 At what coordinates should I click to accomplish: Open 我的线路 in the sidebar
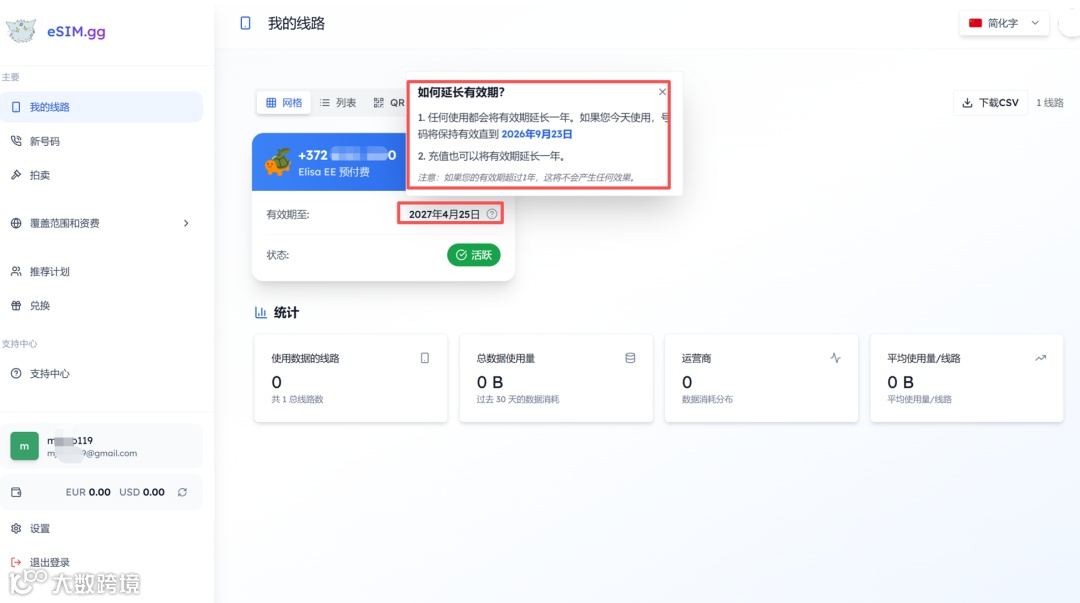(x=101, y=107)
